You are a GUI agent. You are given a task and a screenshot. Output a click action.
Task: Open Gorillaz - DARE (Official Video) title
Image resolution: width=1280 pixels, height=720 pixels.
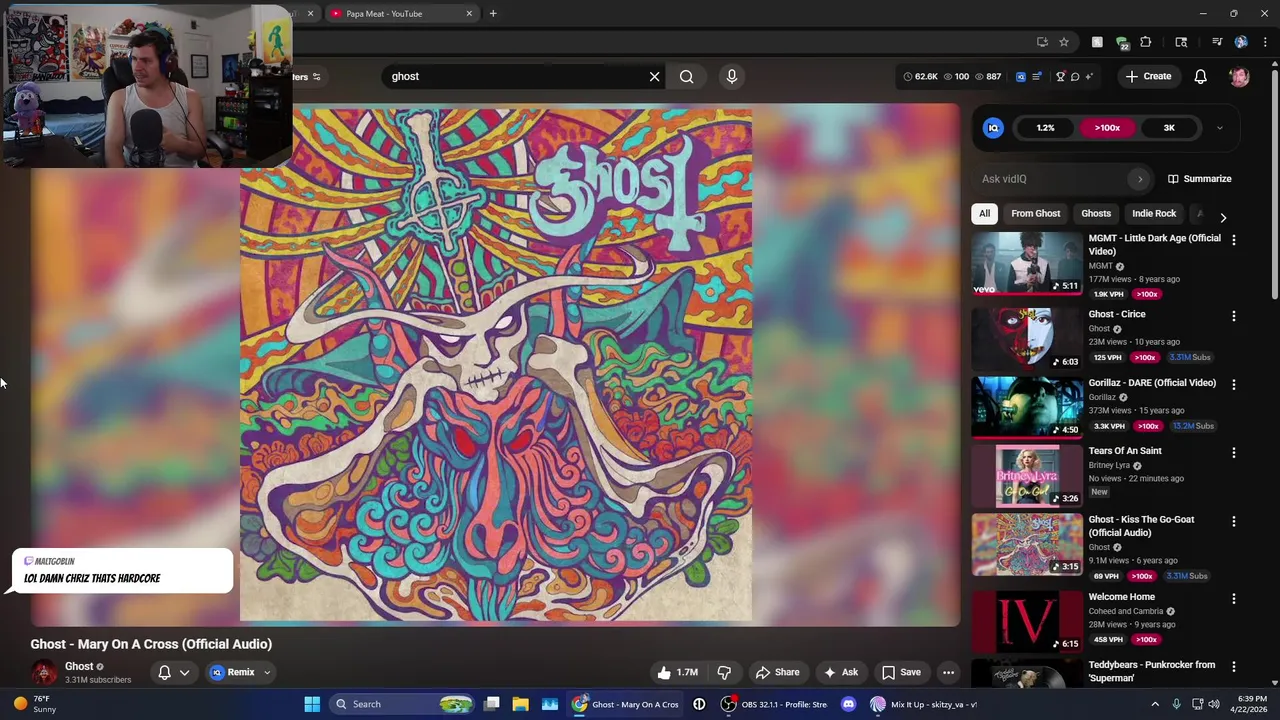click(x=1152, y=383)
